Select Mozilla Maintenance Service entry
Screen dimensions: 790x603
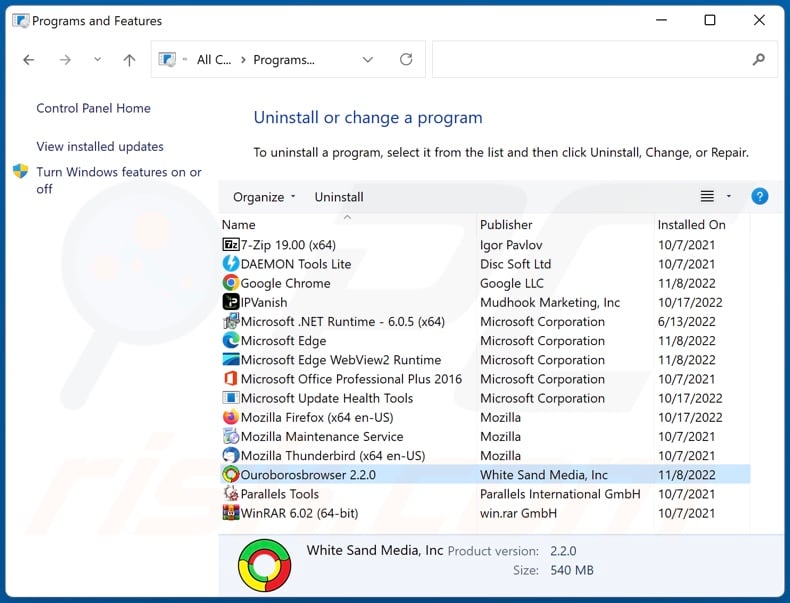click(486, 436)
